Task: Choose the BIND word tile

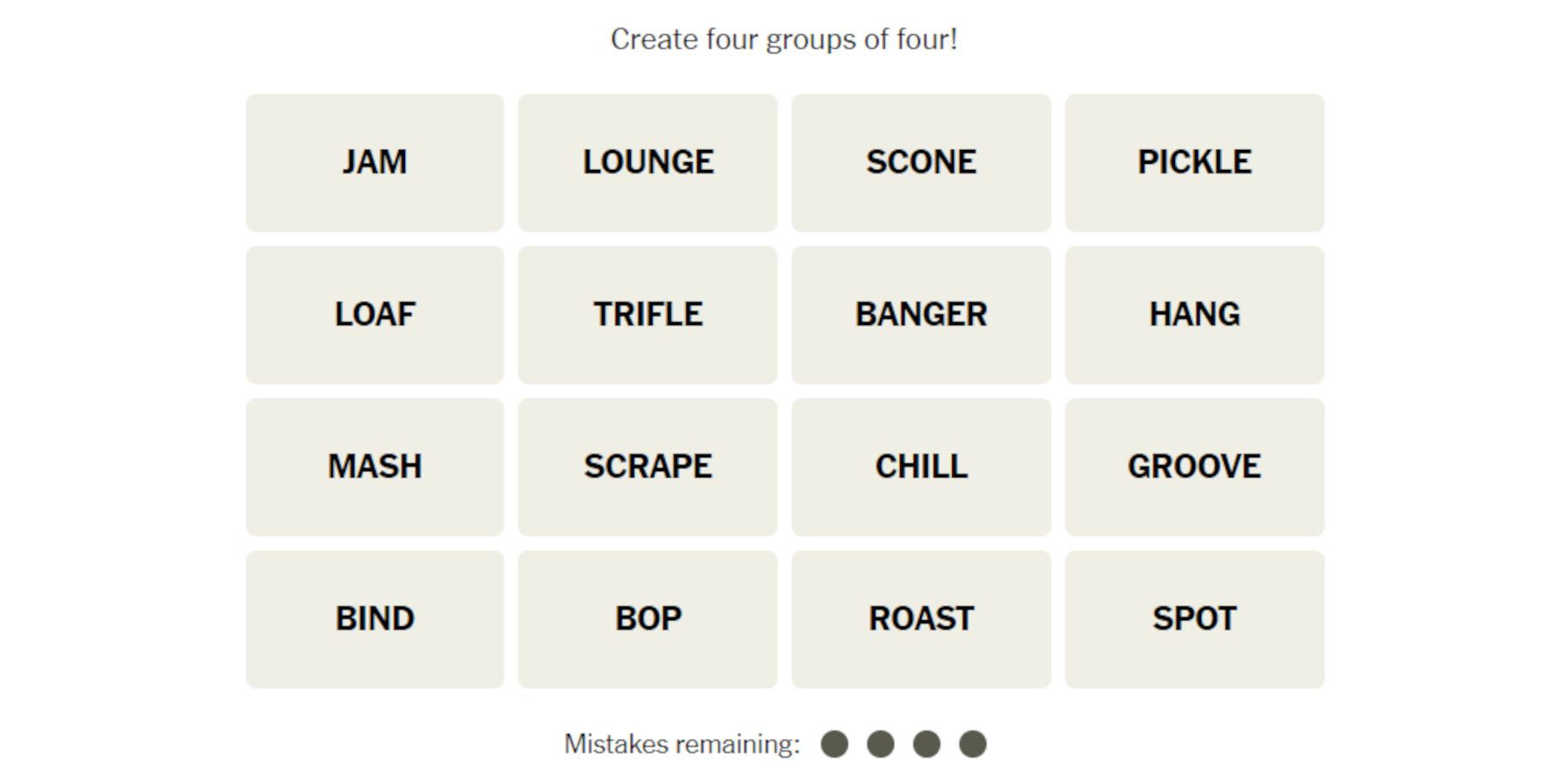Action: tap(375, 619)
